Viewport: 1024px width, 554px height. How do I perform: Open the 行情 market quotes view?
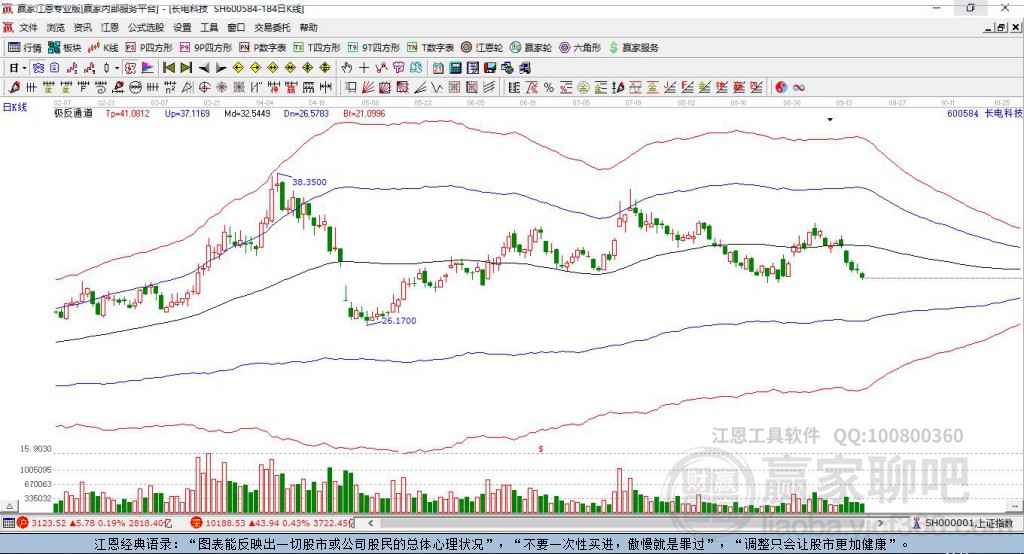[24, 48]
